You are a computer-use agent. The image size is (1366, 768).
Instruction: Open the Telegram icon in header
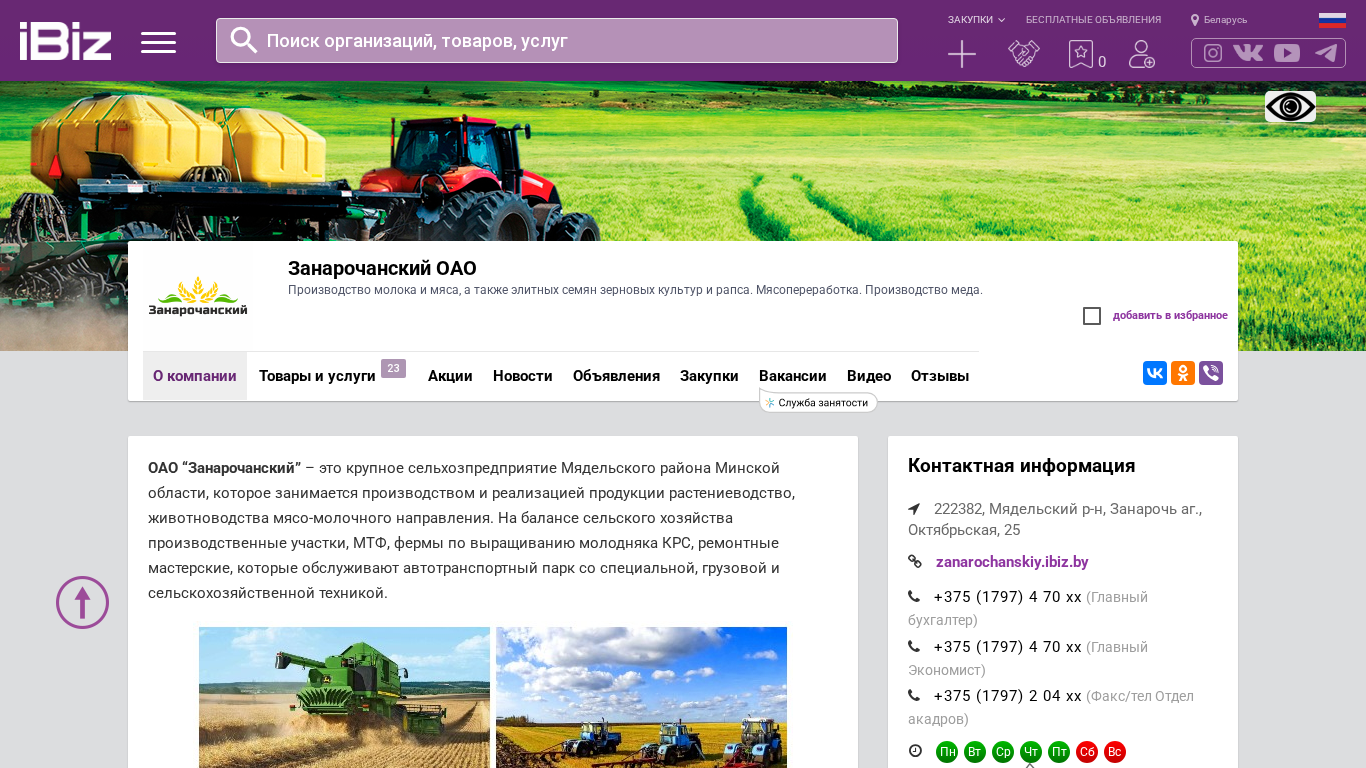1326,53
